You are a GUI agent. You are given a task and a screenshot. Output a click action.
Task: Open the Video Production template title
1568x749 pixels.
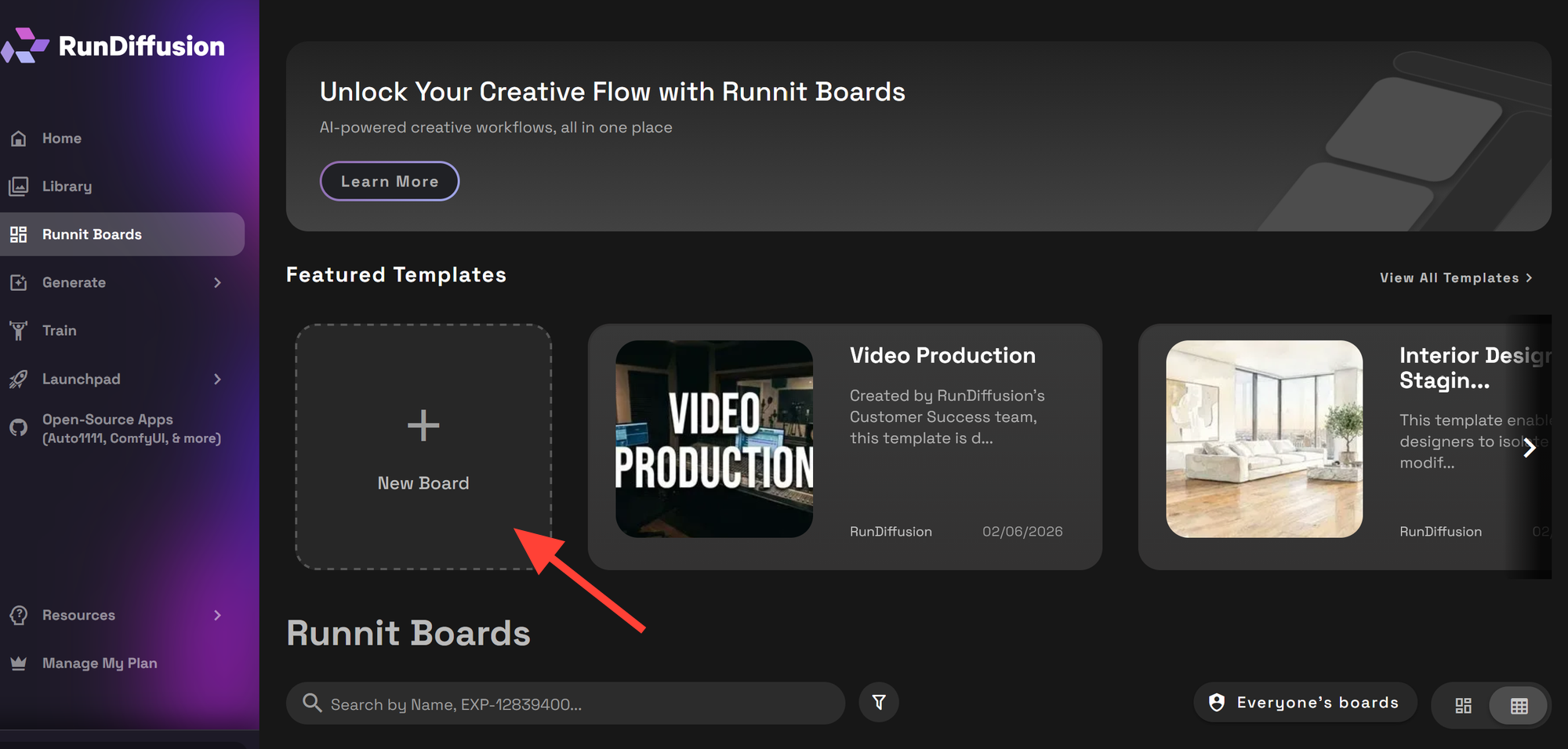click(942, 355)
